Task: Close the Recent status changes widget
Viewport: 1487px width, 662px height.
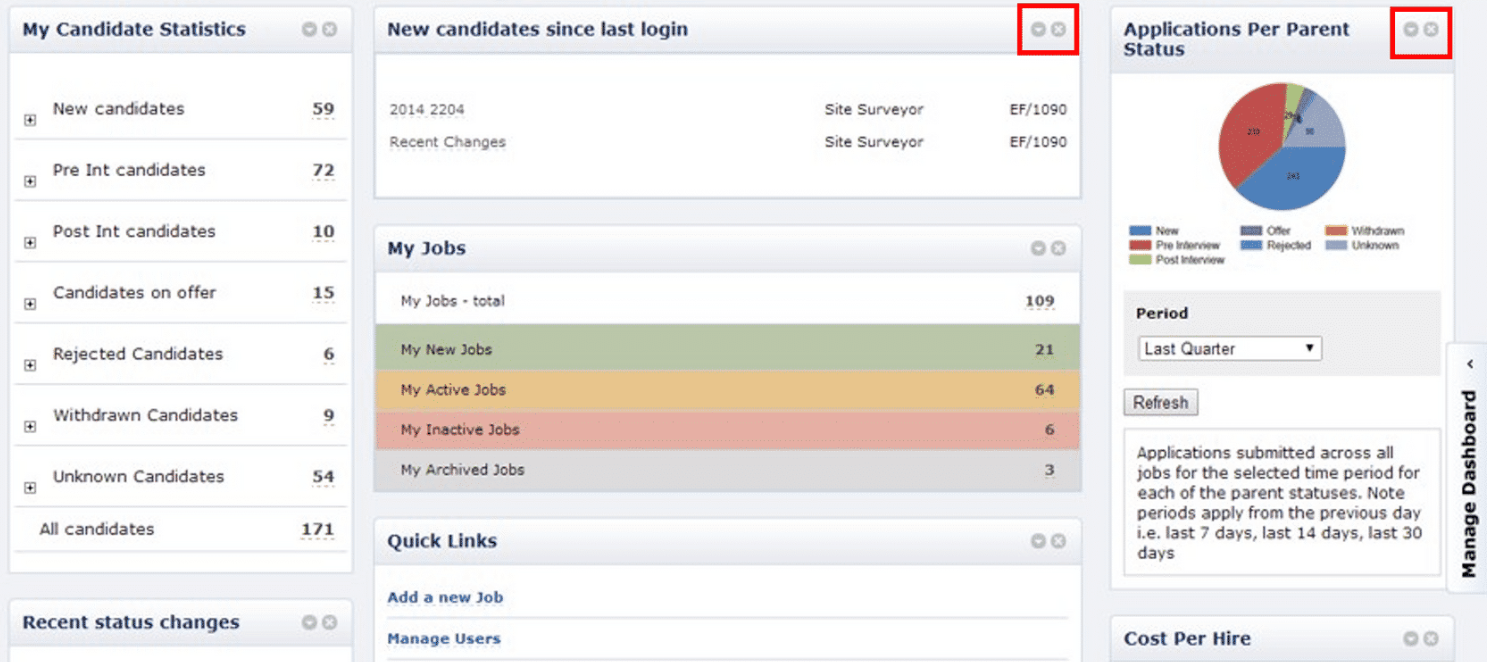Action: tap(329, 622)
